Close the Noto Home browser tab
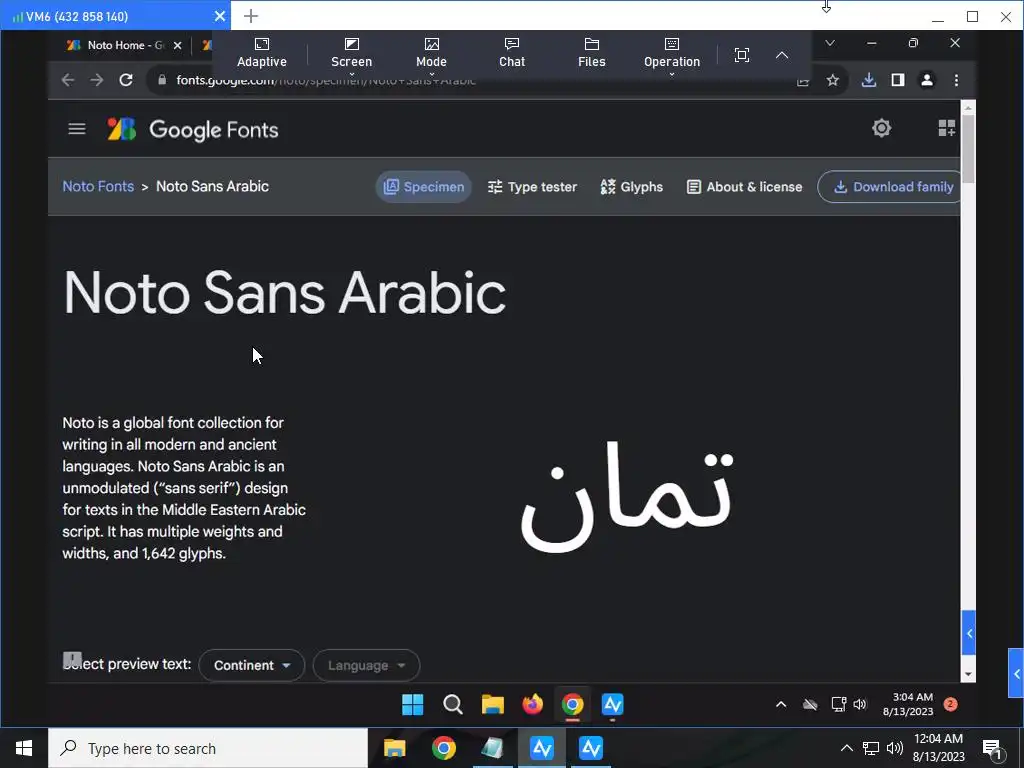The height and width of the screenshot is (768, 1024). pos(177,45)
